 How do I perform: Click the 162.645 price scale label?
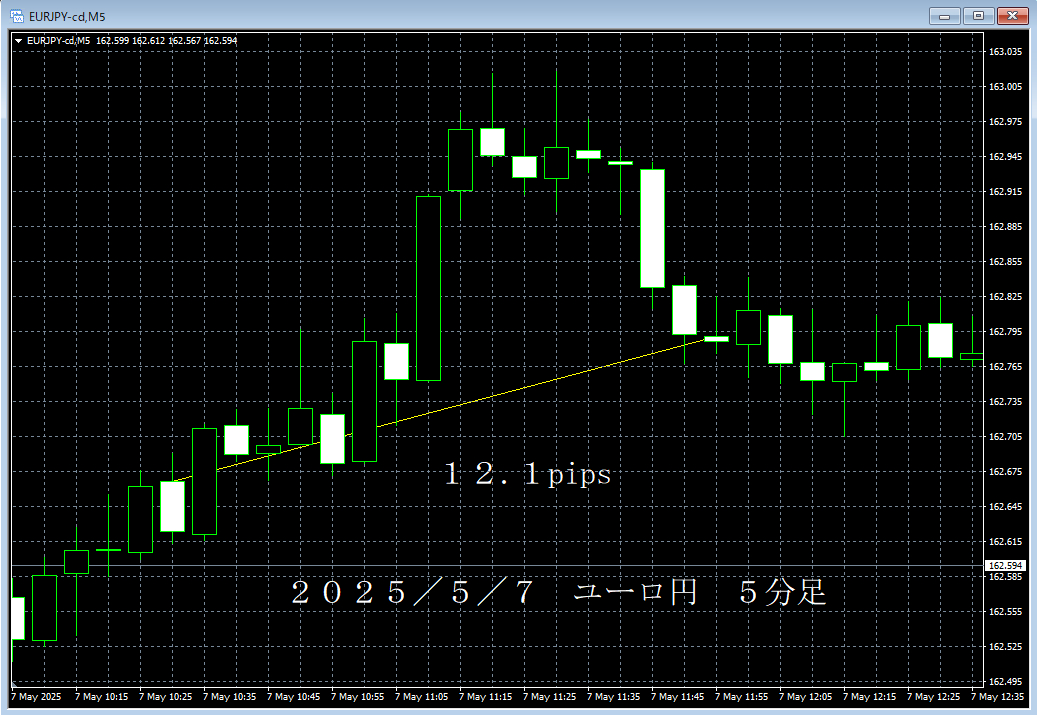[1005, 507]
